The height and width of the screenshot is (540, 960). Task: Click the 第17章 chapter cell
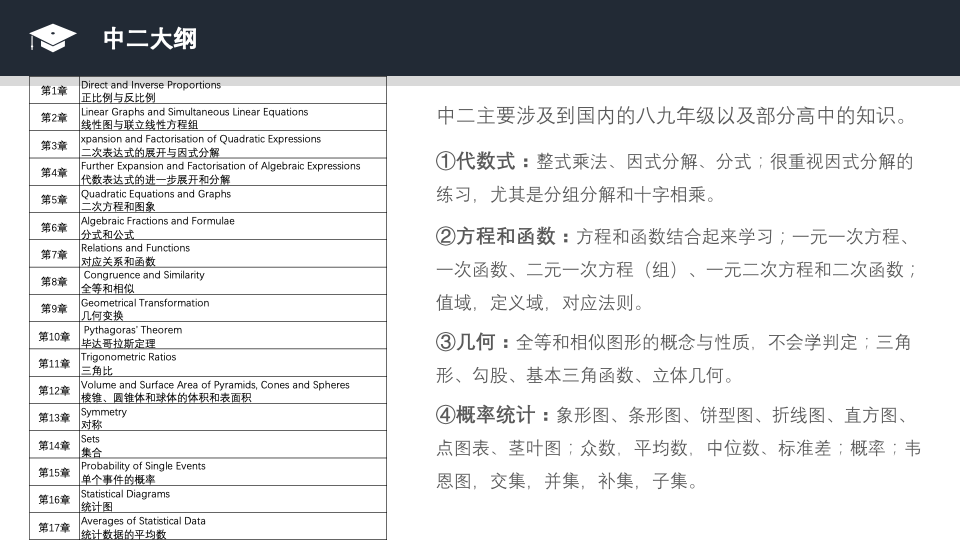pos(54,527)
